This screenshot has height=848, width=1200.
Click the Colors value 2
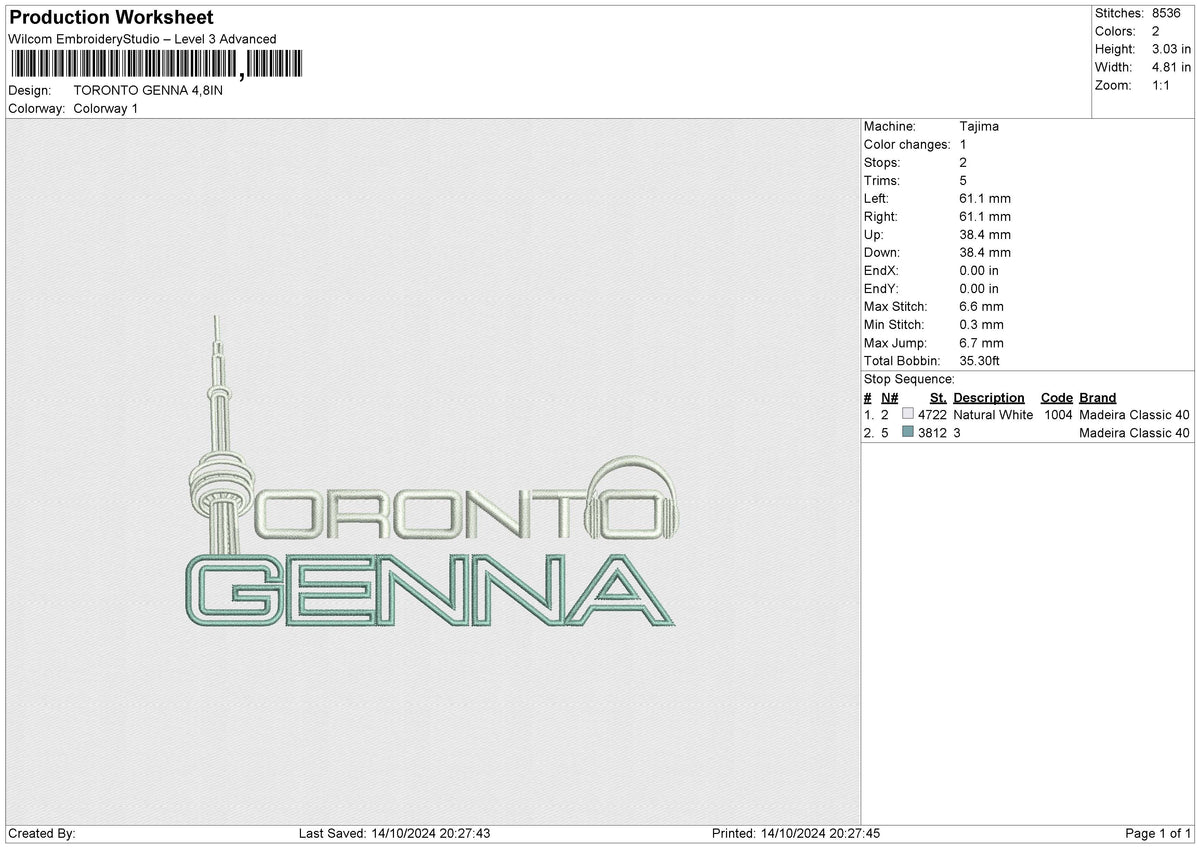[1156, 32]
